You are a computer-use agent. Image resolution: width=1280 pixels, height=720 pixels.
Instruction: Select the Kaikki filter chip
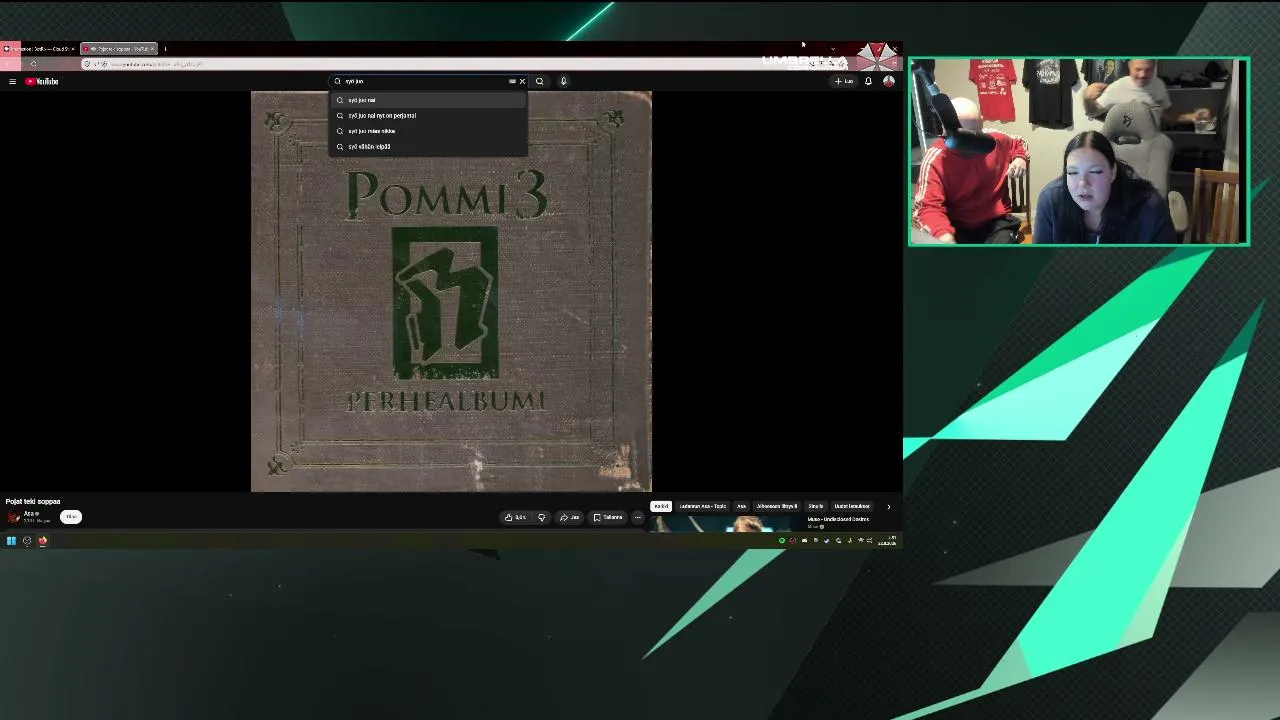[661, 506]
